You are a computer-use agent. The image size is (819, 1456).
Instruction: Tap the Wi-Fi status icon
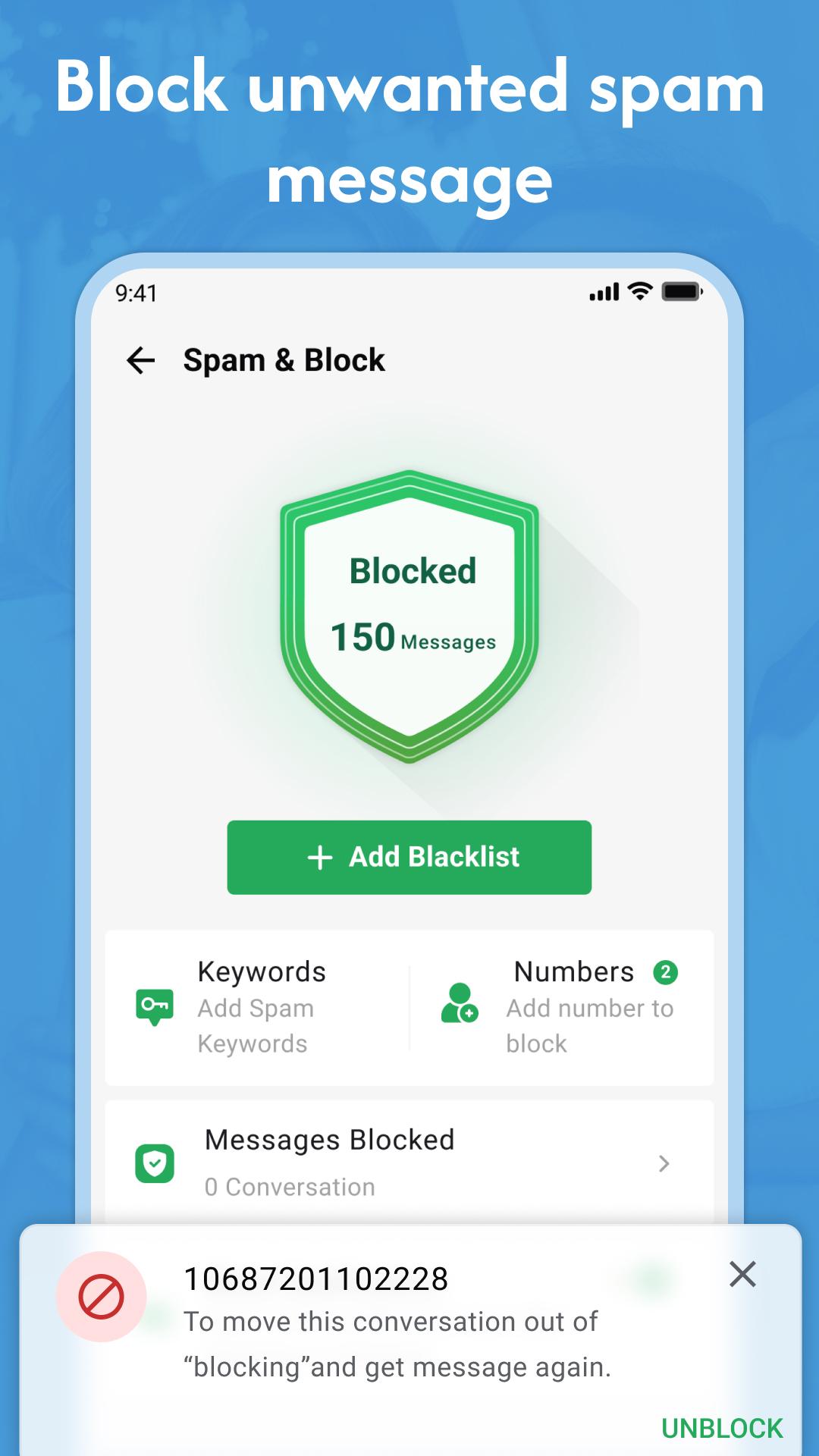point(641,291)
